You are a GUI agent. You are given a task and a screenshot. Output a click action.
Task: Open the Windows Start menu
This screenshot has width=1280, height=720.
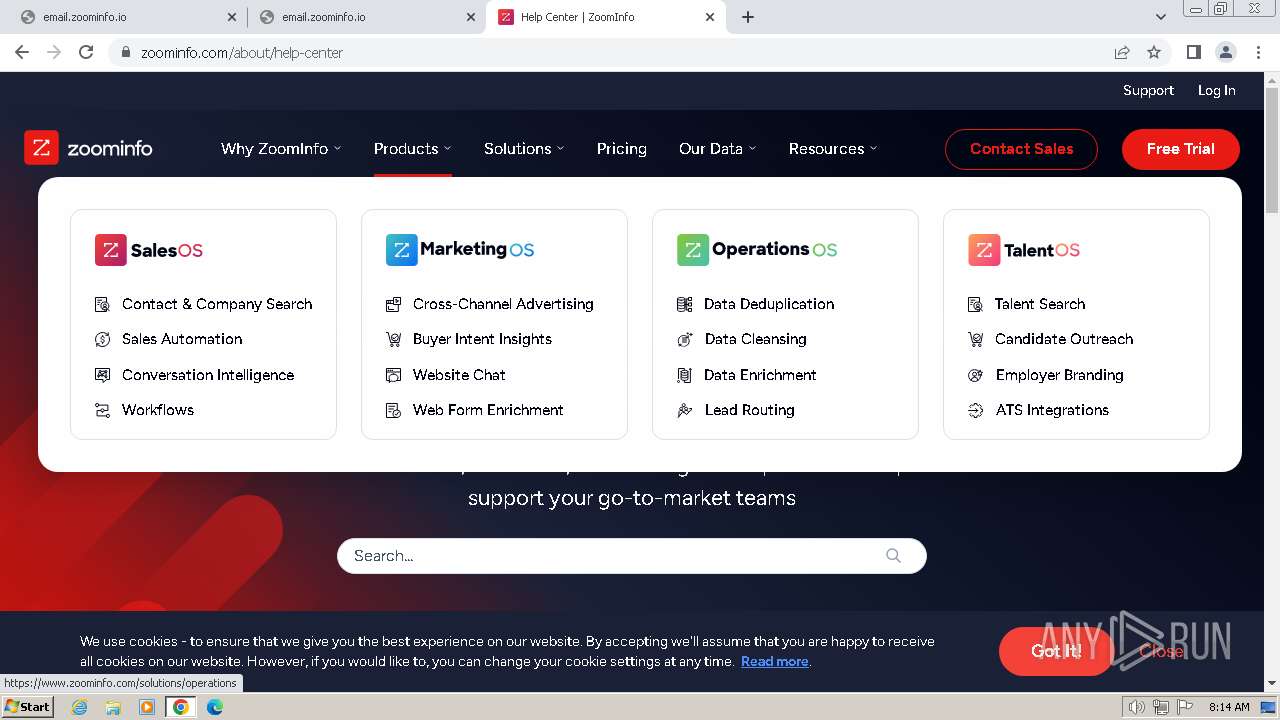coord(28,706)
